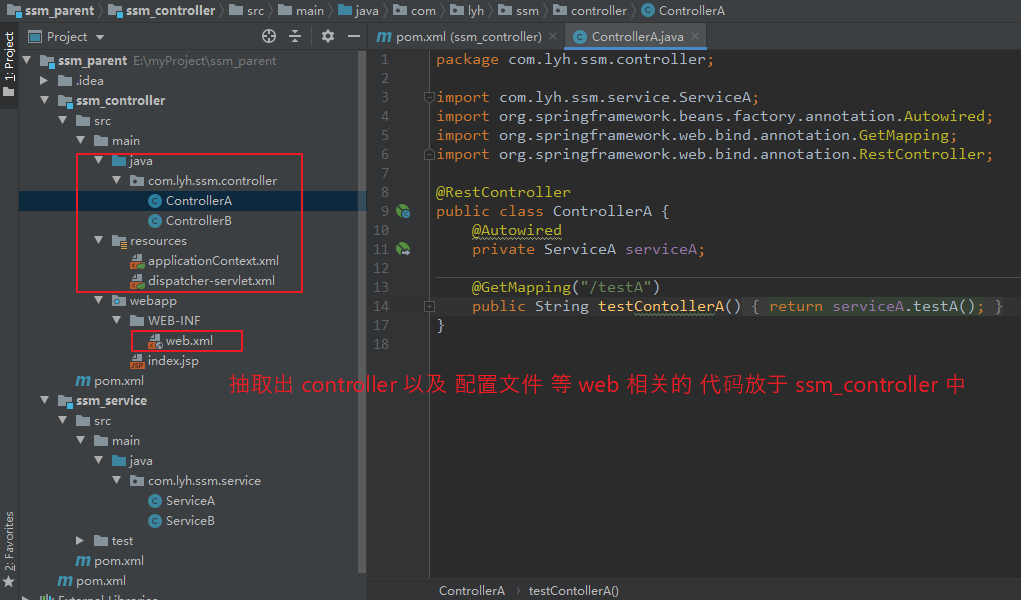Collapse the WEB-INF folder
1021x600 pixels.
pos(117,320)
